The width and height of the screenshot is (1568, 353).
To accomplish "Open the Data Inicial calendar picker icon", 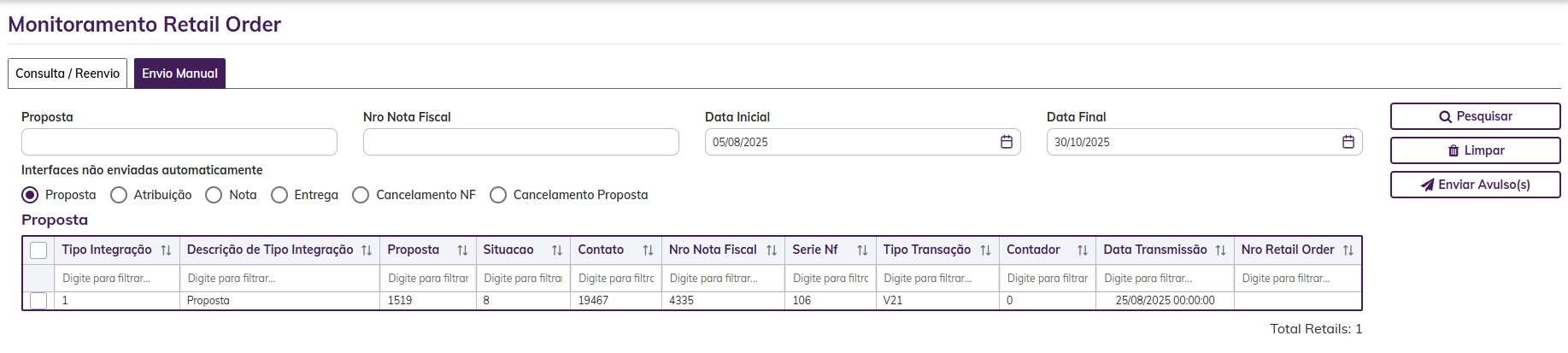I will [x=1007, y=142].
